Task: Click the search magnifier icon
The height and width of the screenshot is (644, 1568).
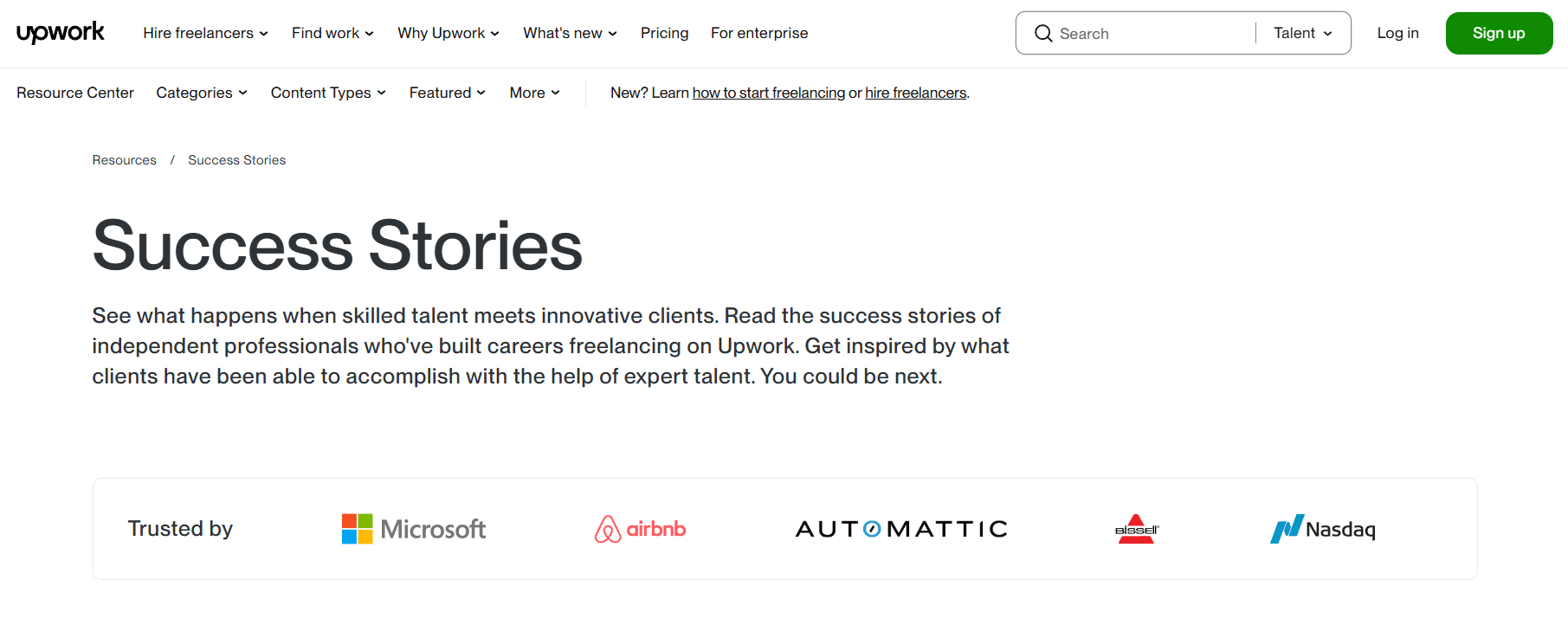Action: pos(1043,33)
